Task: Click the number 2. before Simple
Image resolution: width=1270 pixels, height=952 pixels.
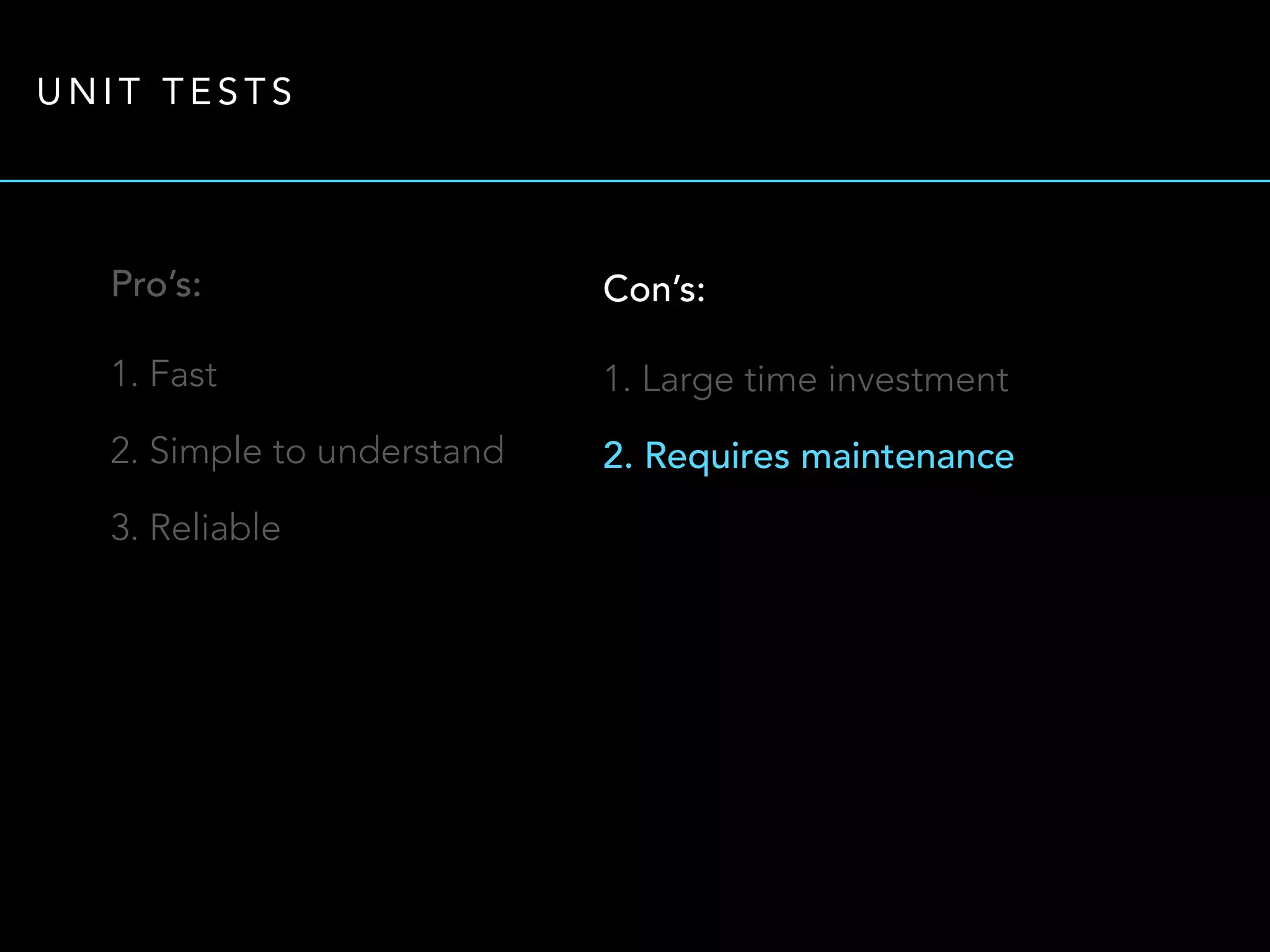Action: click(124, 451)
